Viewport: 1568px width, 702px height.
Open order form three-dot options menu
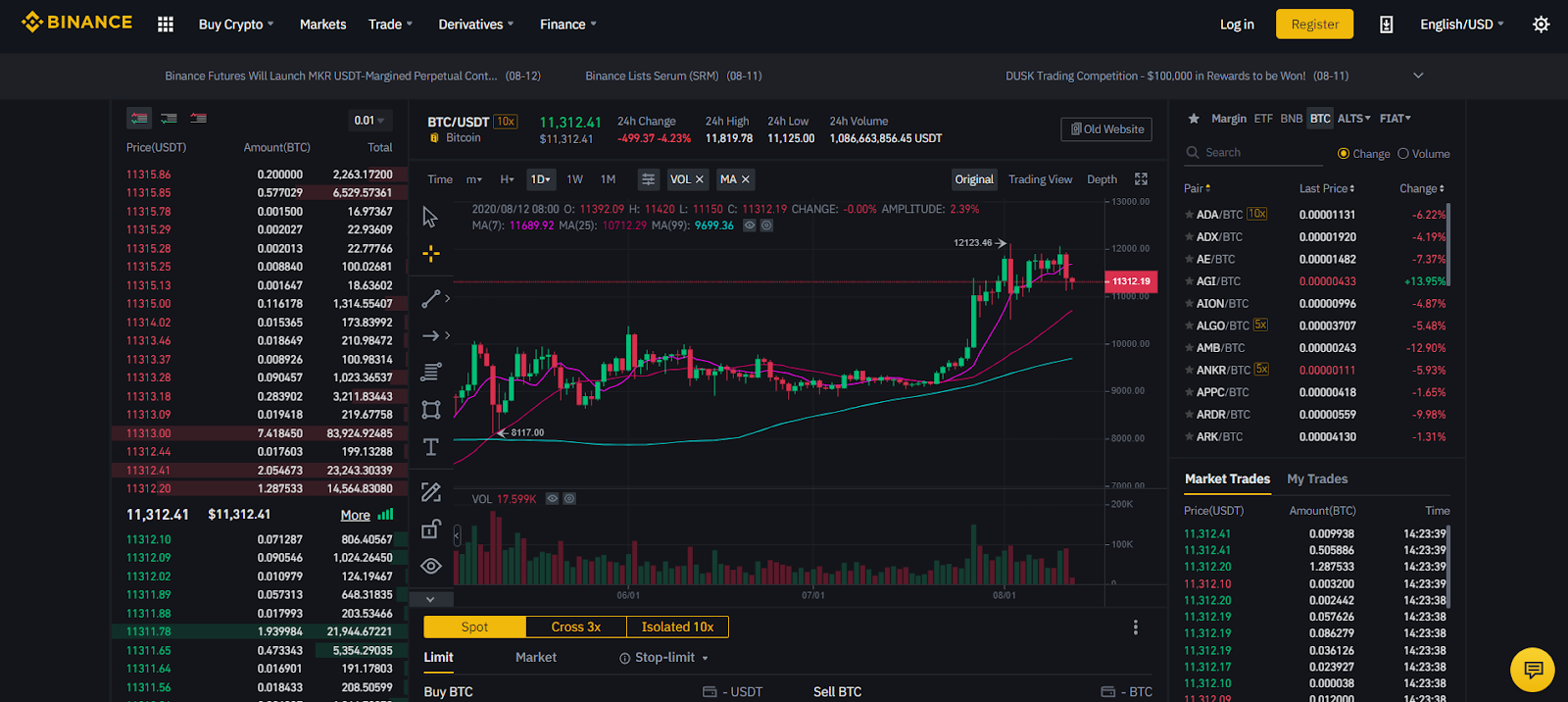1135,627
